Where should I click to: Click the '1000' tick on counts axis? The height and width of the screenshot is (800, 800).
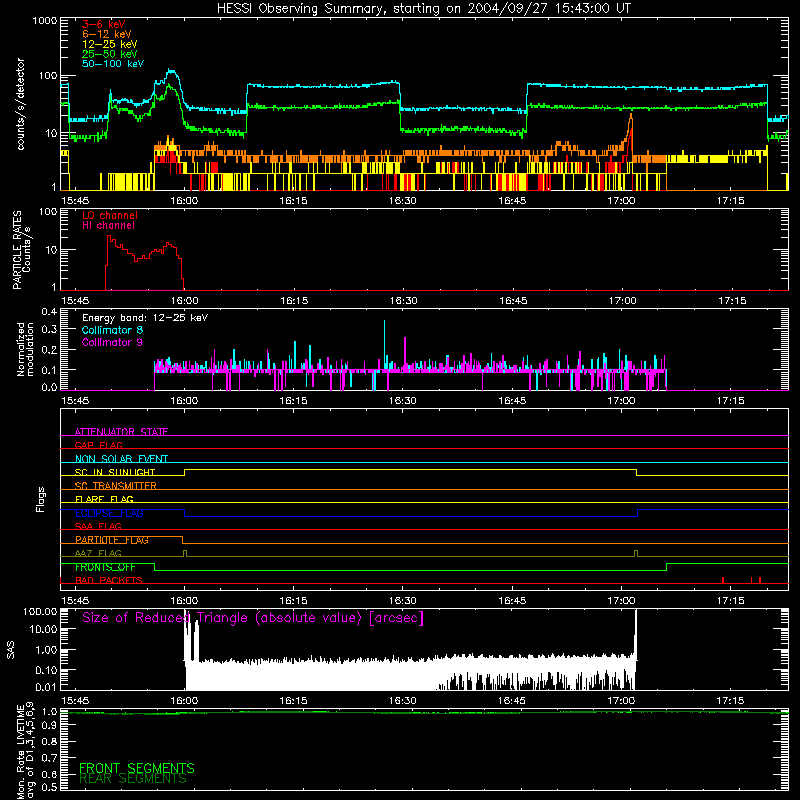(x=45, y=21)
